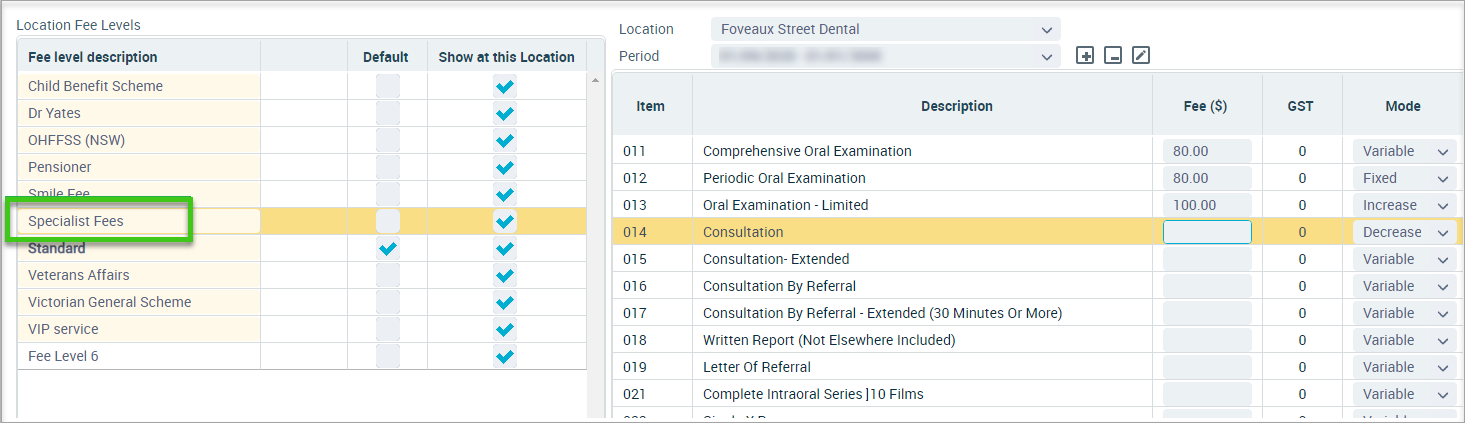The image size is (1465, 423).
Task: Click the Default column header
Action: tap(386, 57)
